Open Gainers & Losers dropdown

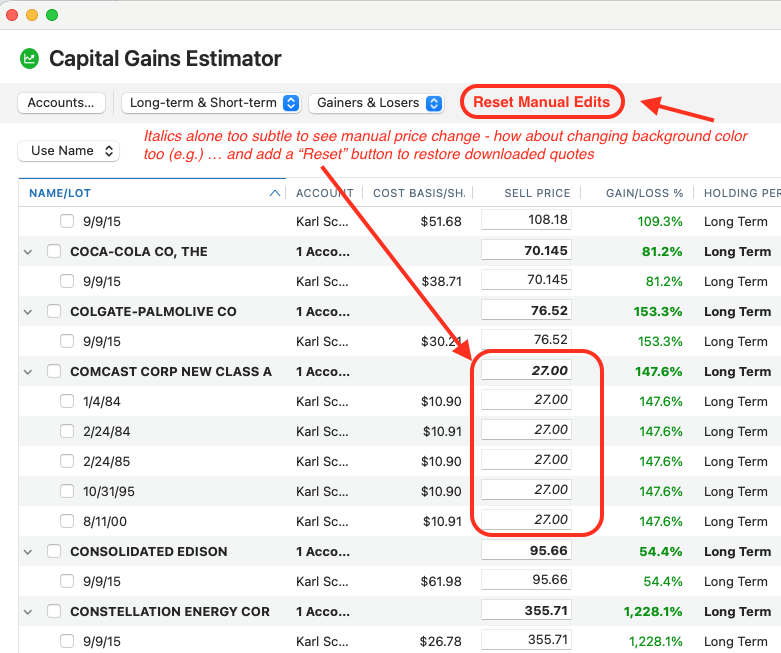[x=376, y=103]
